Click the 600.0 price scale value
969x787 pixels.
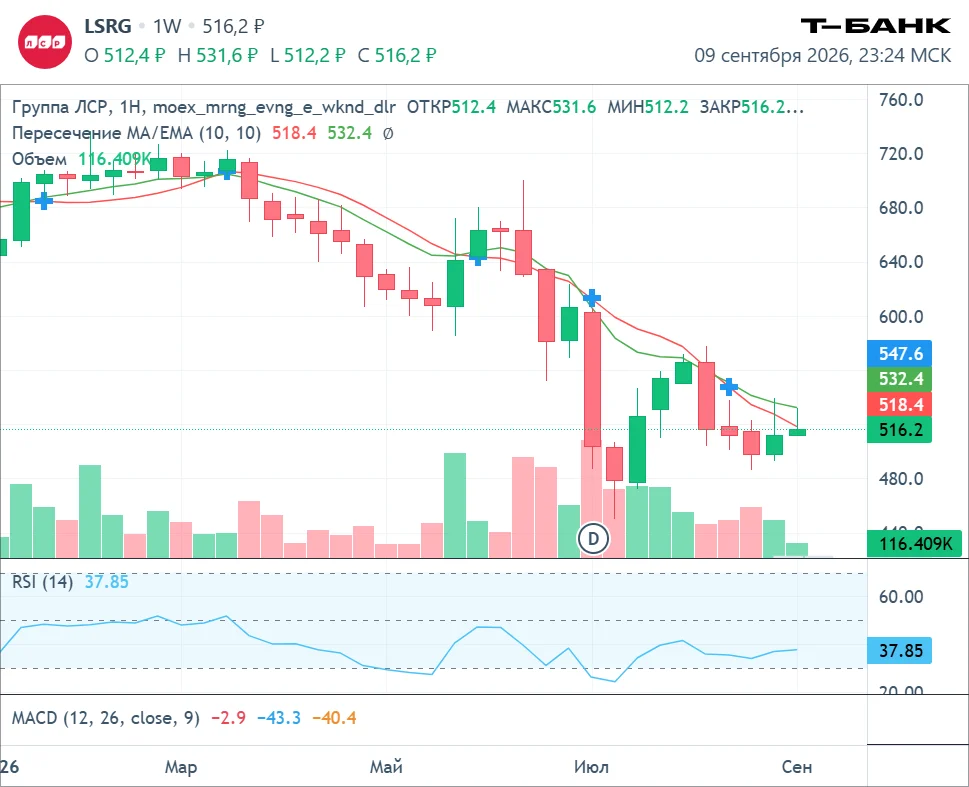coord(901,317)
